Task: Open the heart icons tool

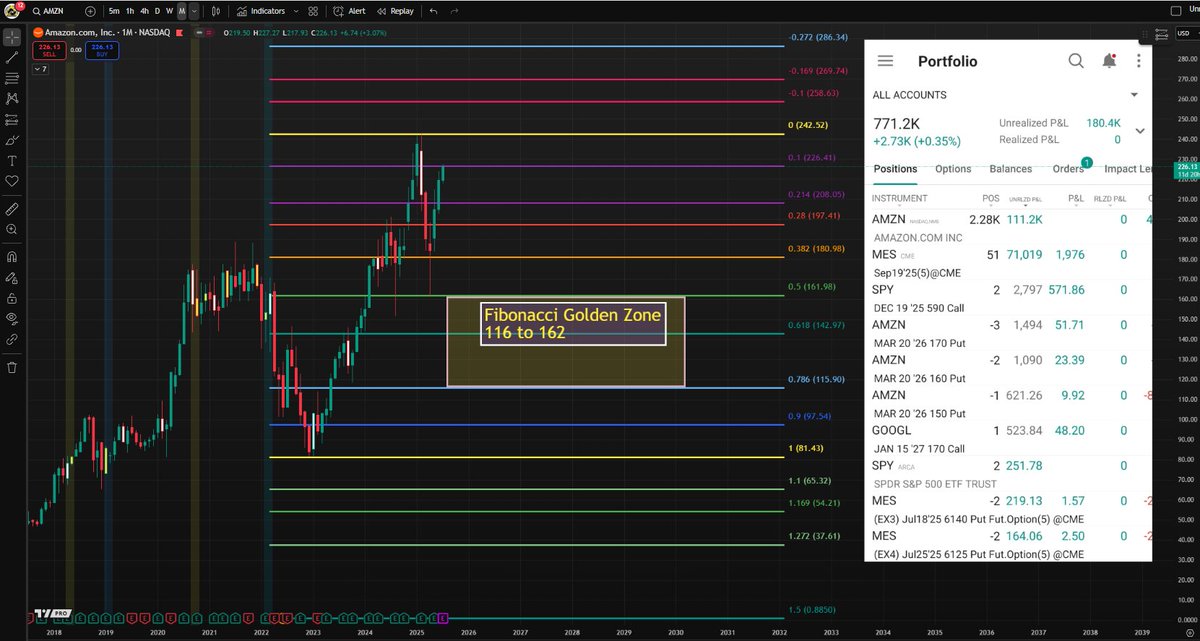Action: tap(12, 181)
